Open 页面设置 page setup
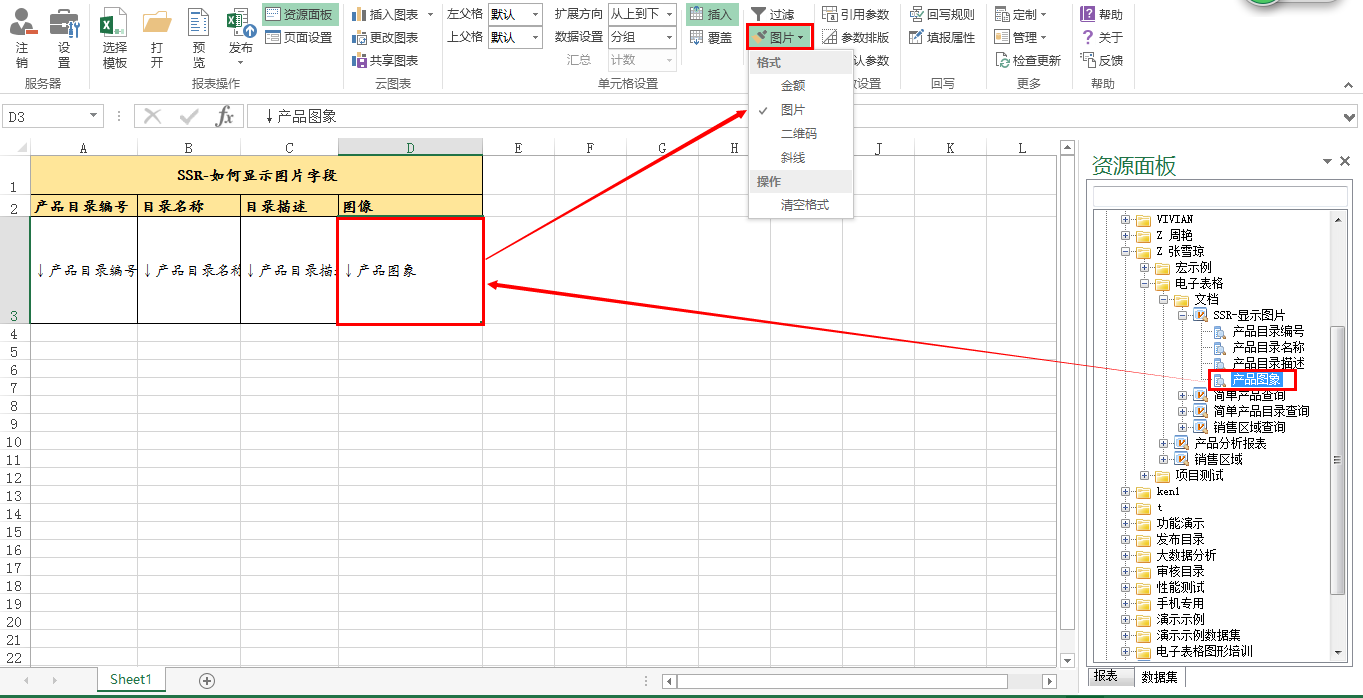 pos(300,37)
